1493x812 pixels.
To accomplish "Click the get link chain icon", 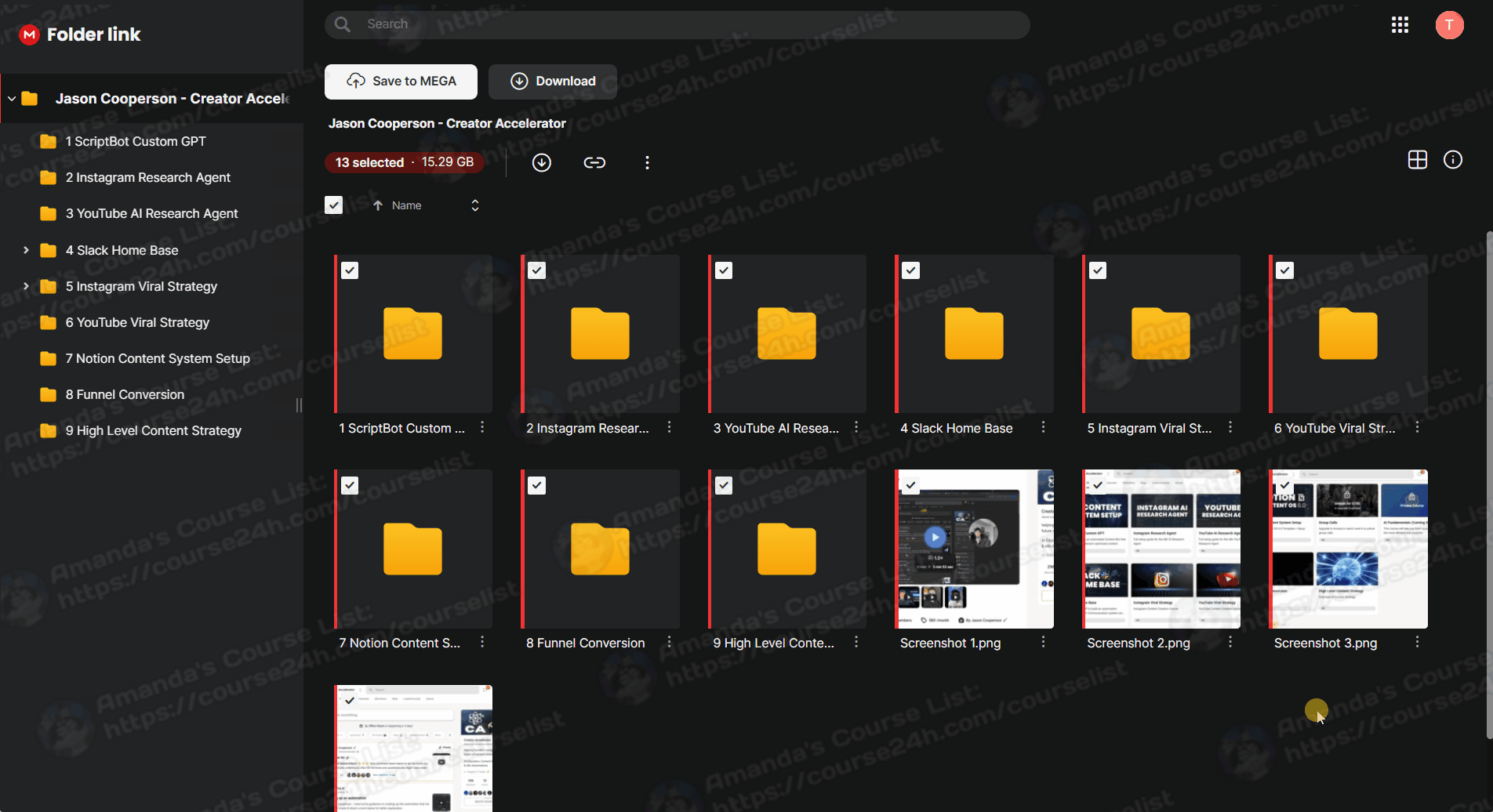I will point(594,162).
